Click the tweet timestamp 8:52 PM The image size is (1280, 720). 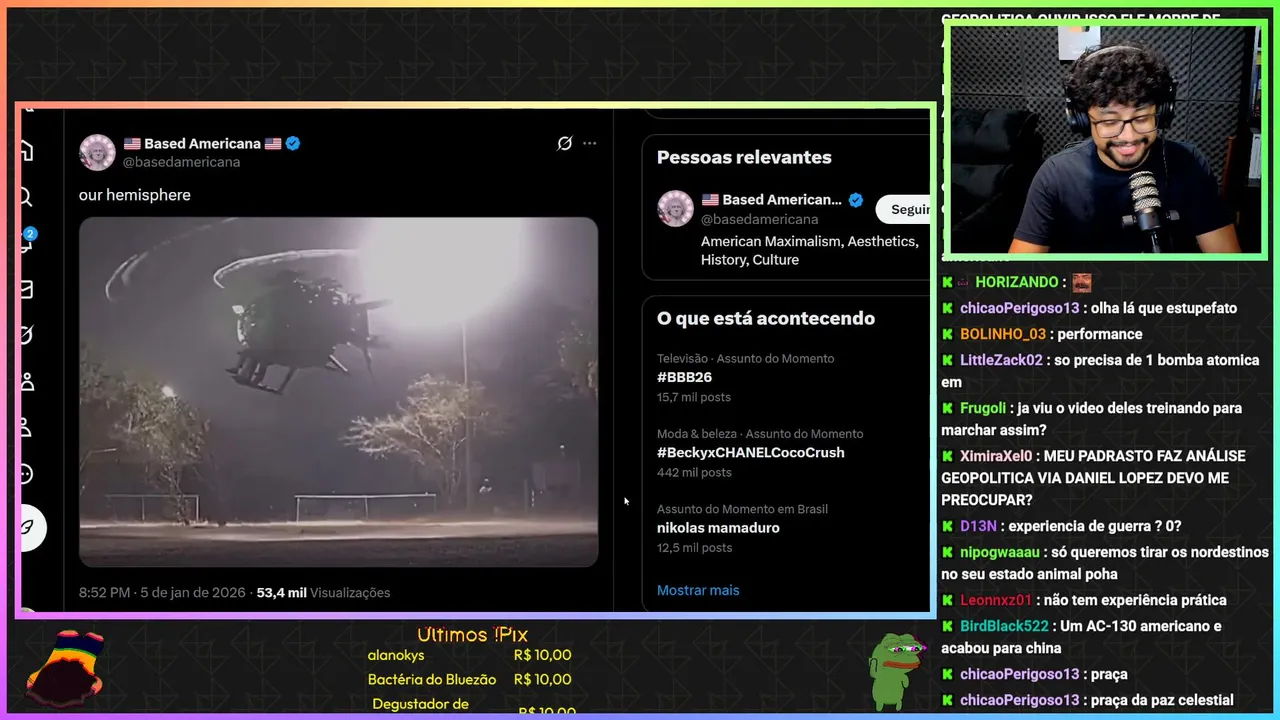click(105, 592)
